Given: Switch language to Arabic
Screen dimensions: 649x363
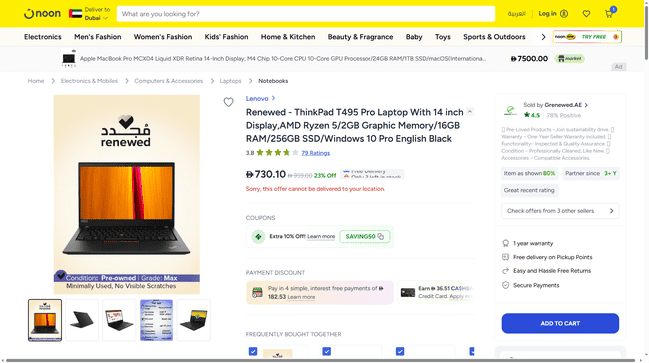Looking at the screenshot, I should (x=516, y=14).
